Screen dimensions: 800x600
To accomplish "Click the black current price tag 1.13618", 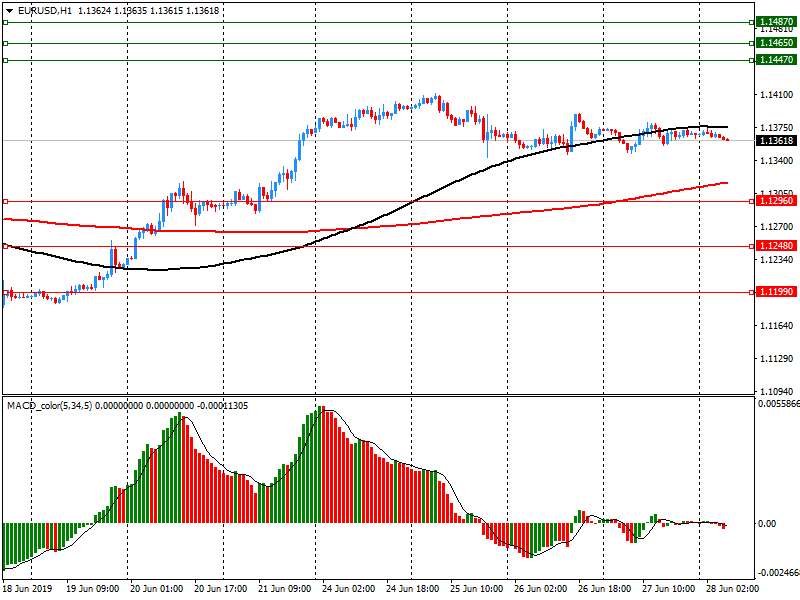I will [777, 141].
